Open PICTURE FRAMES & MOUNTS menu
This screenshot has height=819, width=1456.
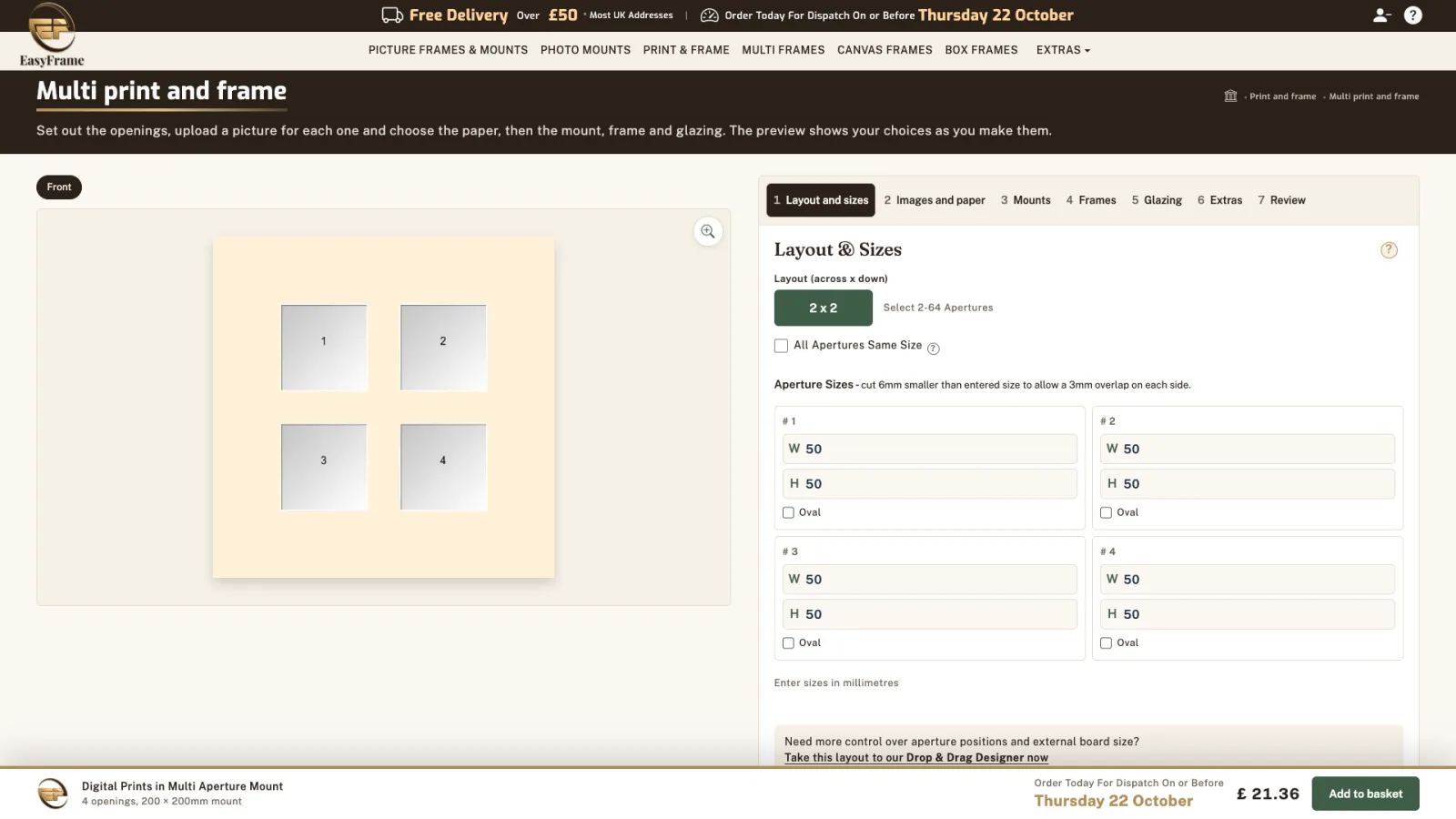[x=448, y=50]
